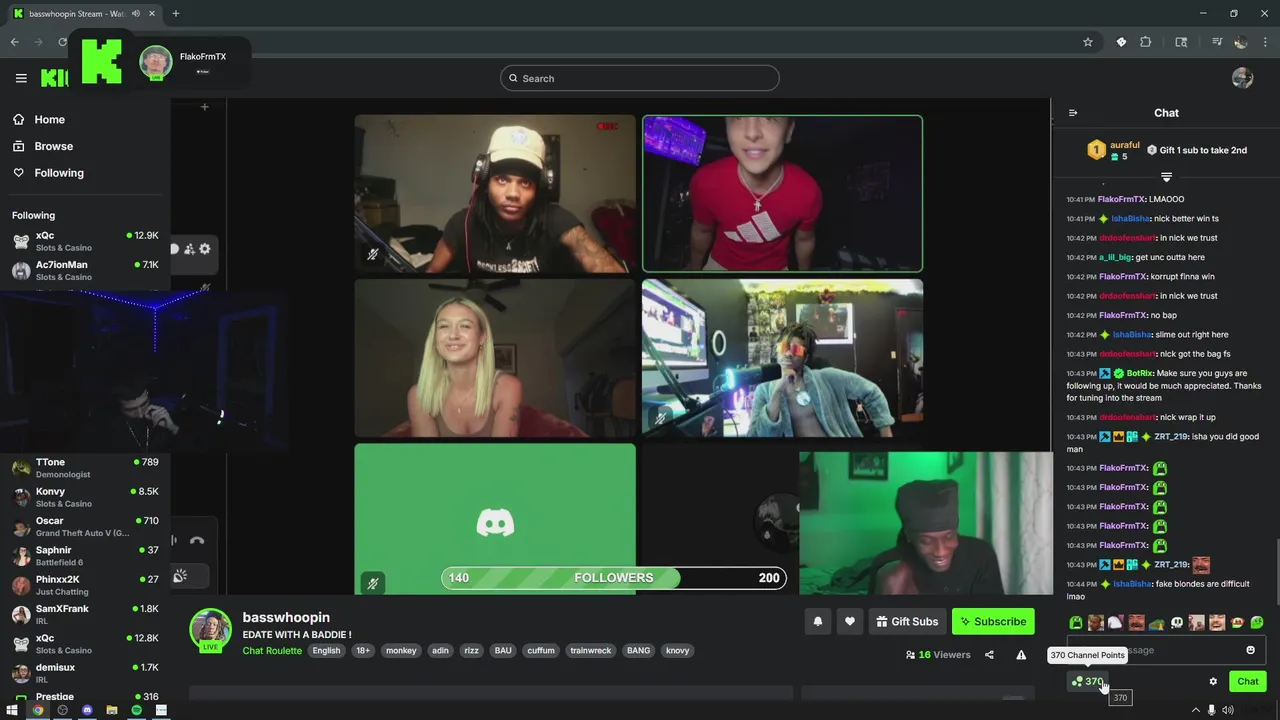Open Oscar's Grand Theft Auto V channel
Viewport: 1280px width, 720px height.
click(85, 526)
